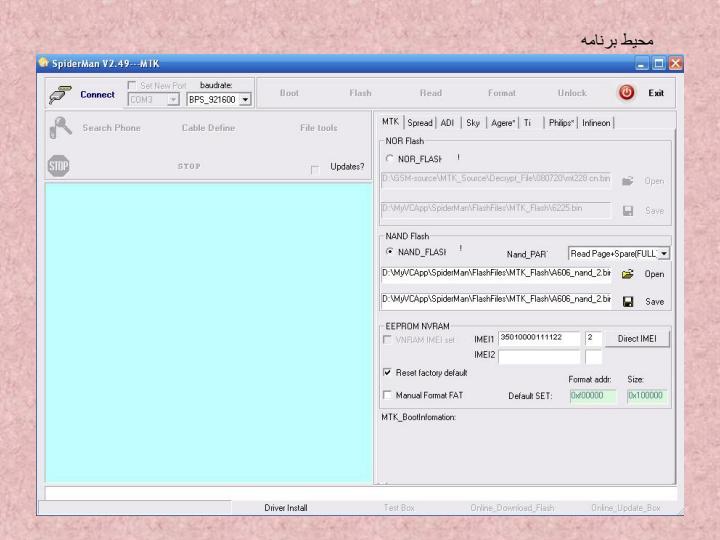This screenshot has width=720, height=540.
Task: Click NOR save path 6225.bin field
Action: (496, 209)
